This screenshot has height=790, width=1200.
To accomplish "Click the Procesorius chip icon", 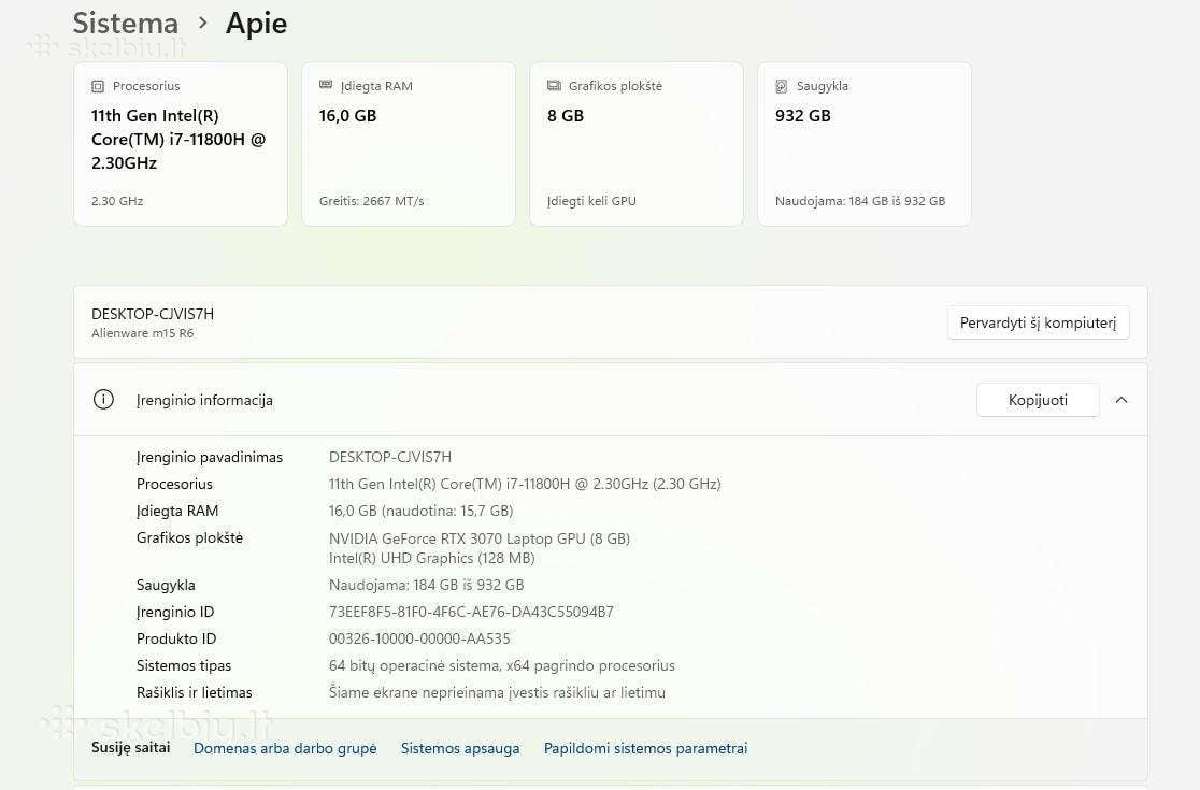I will (98, 86).
